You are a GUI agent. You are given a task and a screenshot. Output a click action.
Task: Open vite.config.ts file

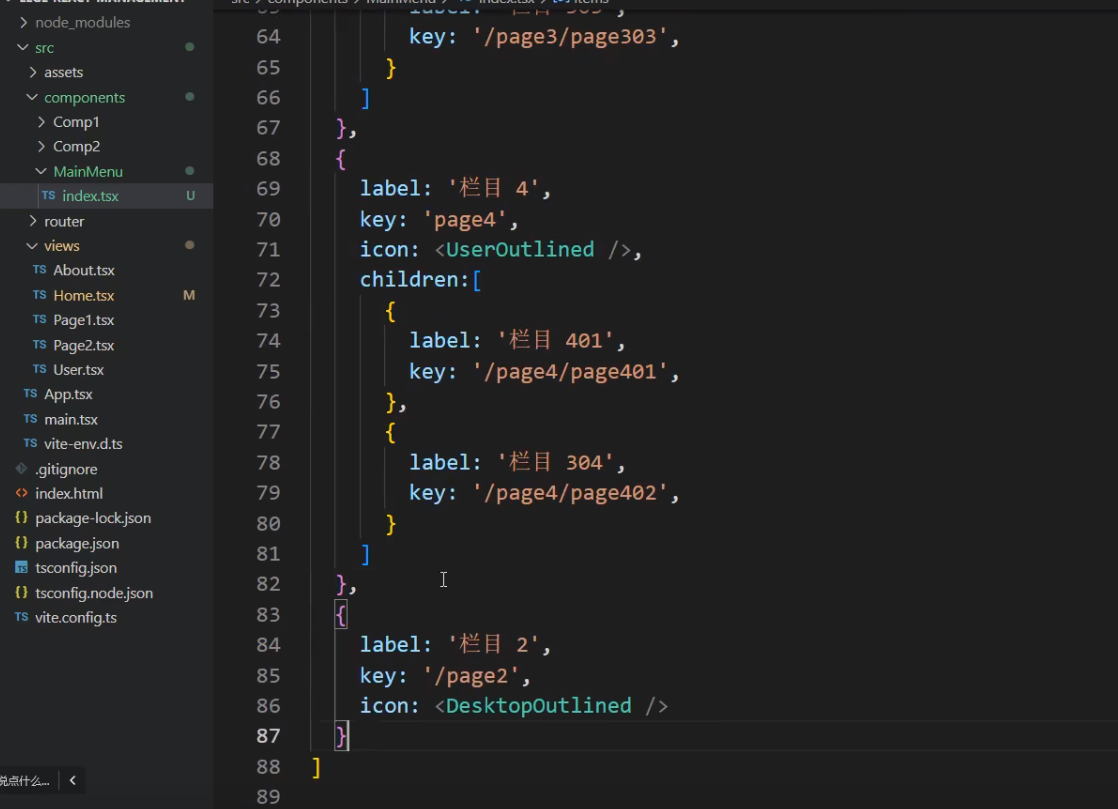[76, 617]
